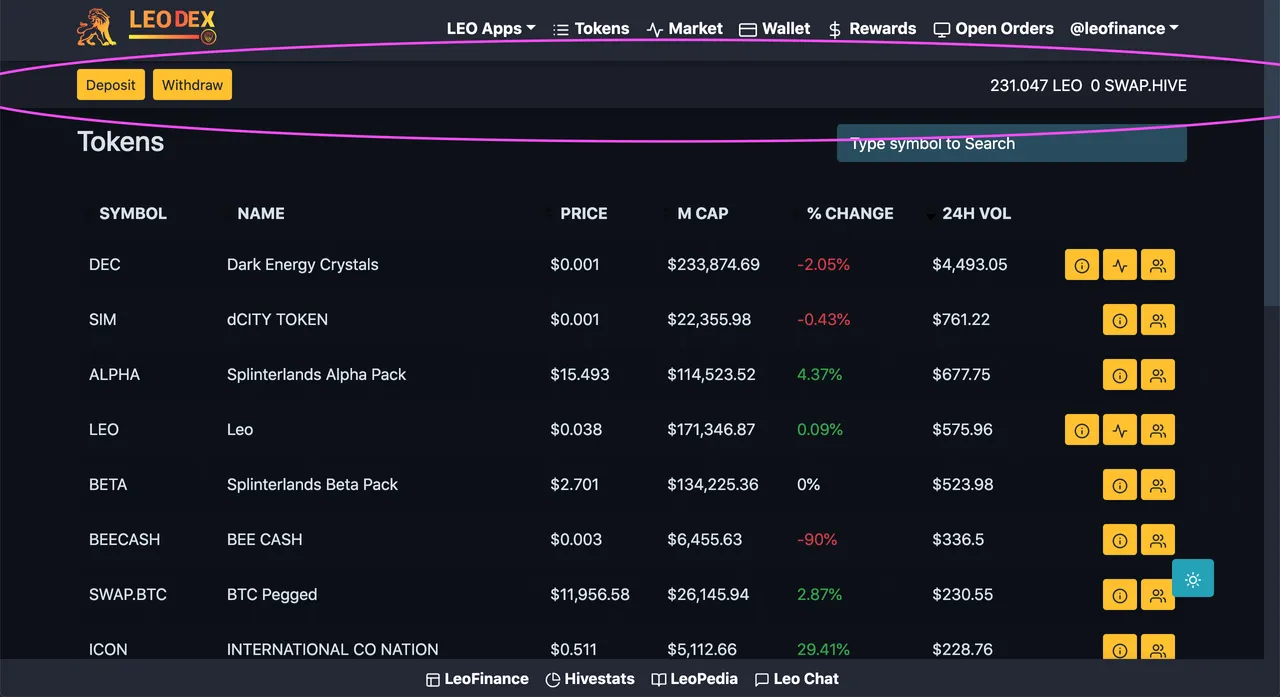Screen dimensions: 1280x697
Task: View holders of BTC Pegged
Action: click(x=1158, y=595)
